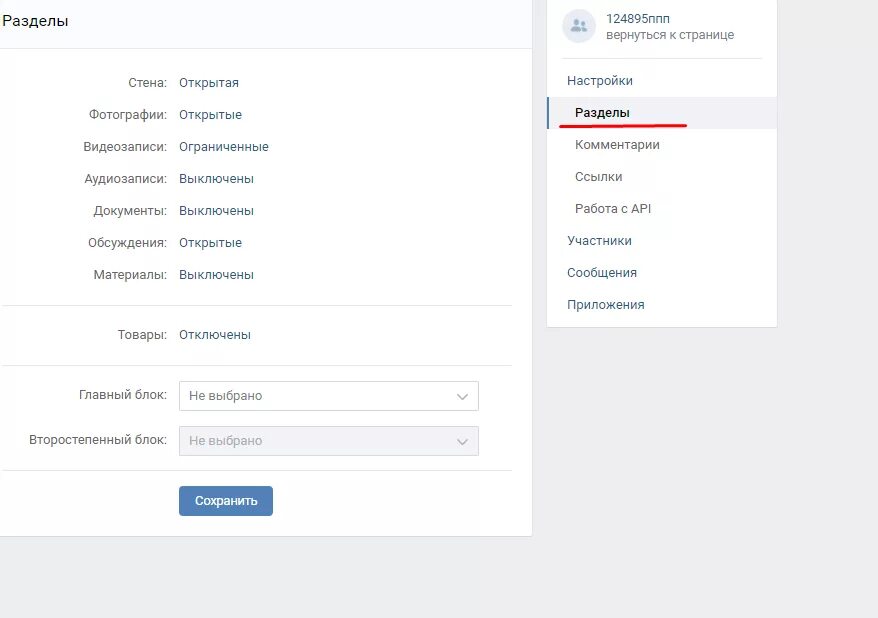Go to Комментарии section
Screen dimensions: 878x618
tap(617, 145)
